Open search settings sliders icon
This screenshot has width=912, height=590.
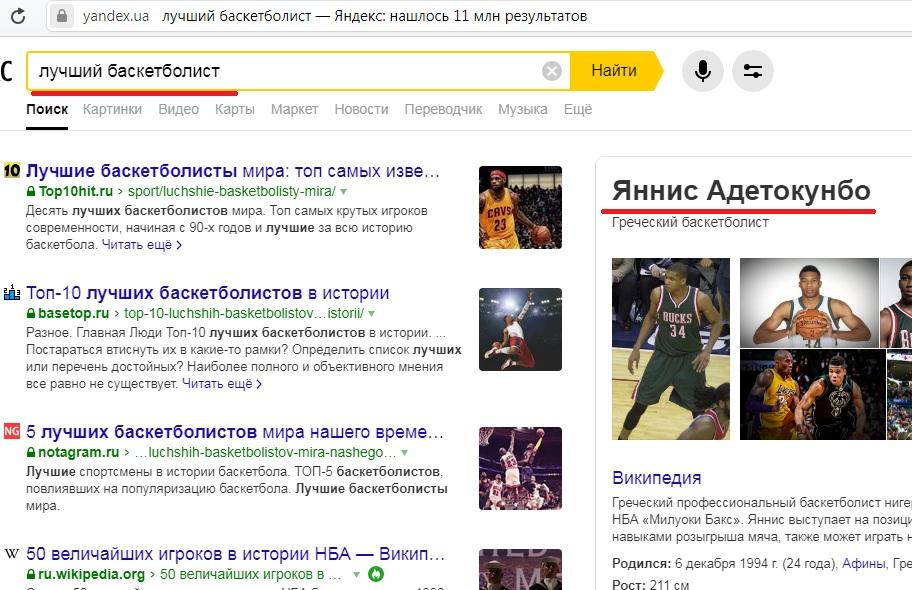[x=753, y=71]
